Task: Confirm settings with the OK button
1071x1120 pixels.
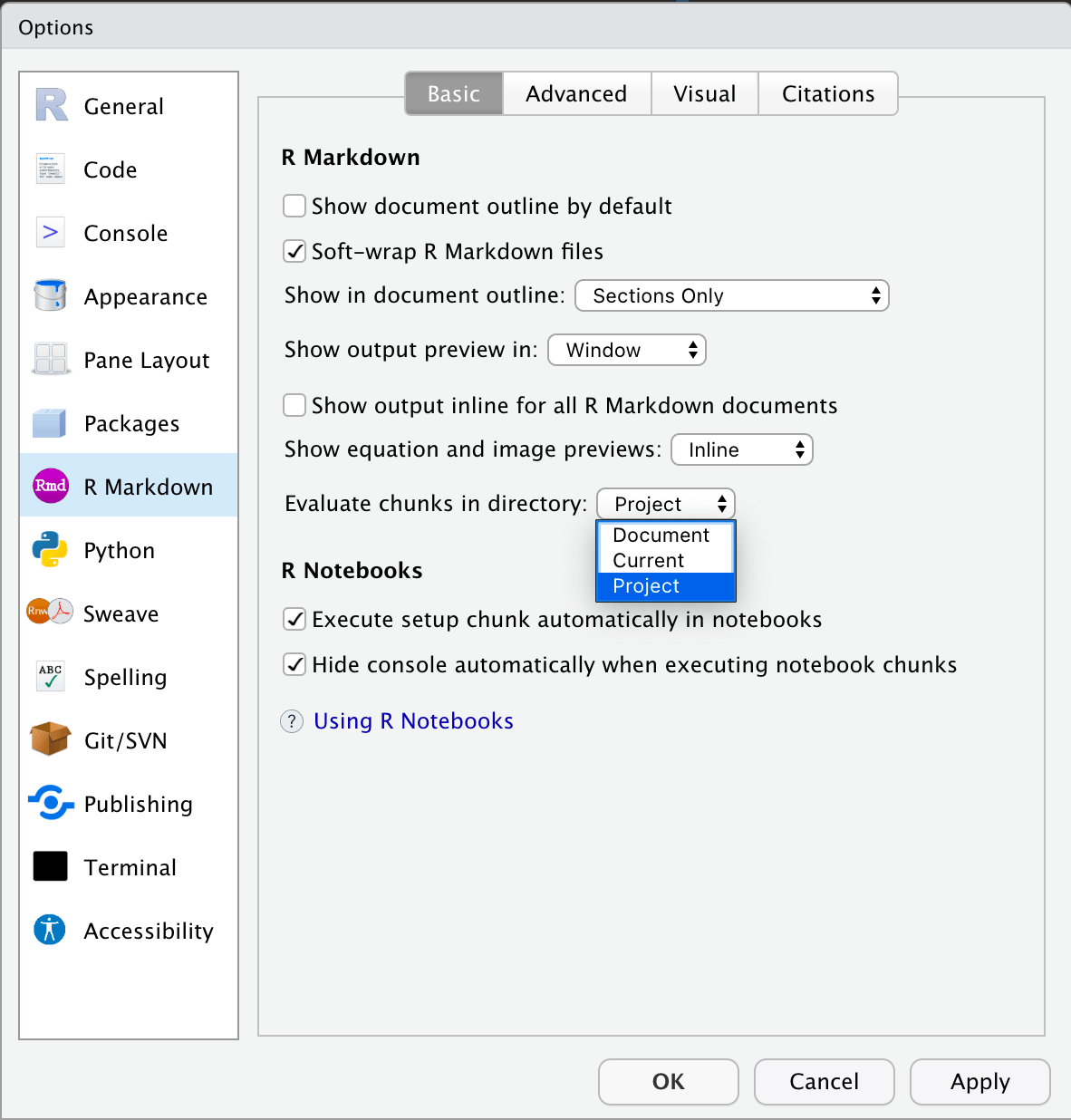Action: point(669,1082)
